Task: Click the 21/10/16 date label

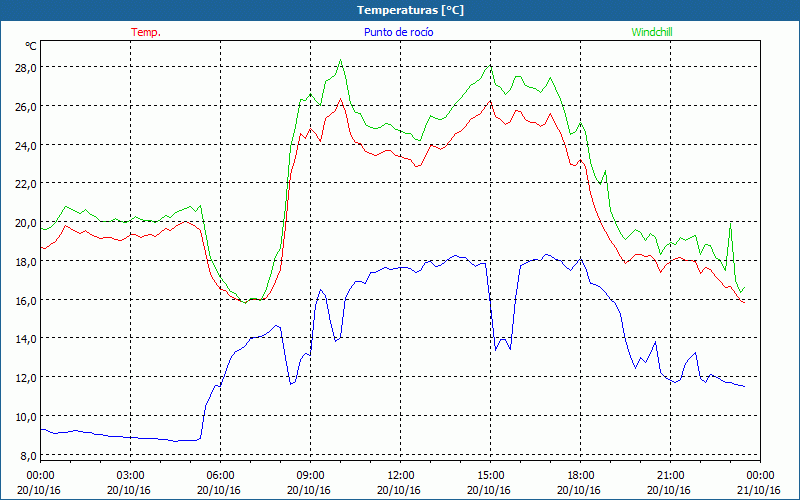Action: tap(760, 490)
